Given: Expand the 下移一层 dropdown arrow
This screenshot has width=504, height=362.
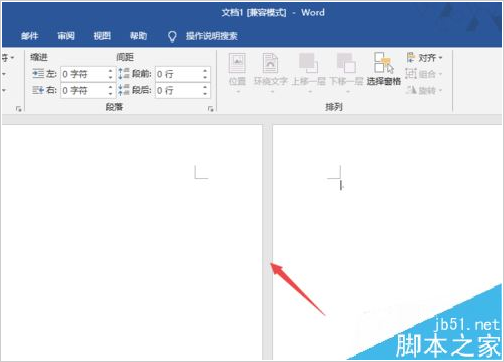Looking at the screenshot, I should coord(348,91).
